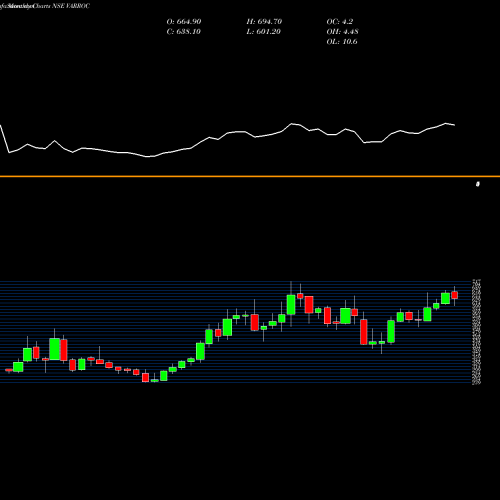
Task: Click the OC: 4.2 value
Action: 339,22
